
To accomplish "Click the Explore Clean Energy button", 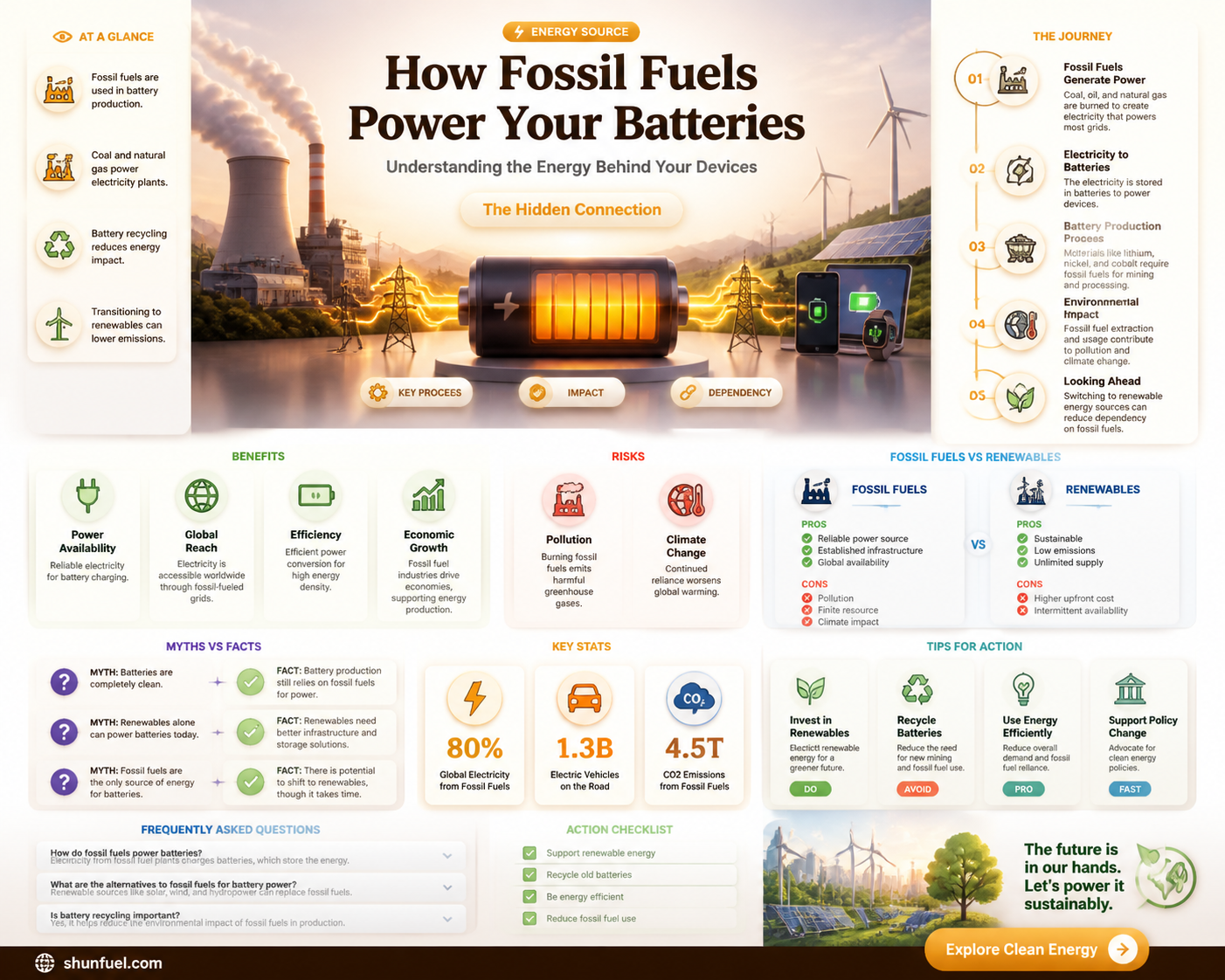I will tap(1036, 949).
